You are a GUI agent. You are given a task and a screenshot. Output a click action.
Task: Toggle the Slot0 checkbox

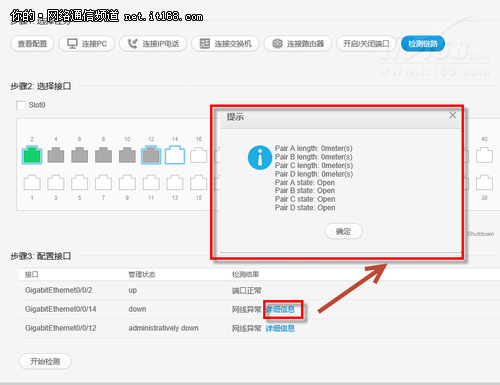pos(21,105)
